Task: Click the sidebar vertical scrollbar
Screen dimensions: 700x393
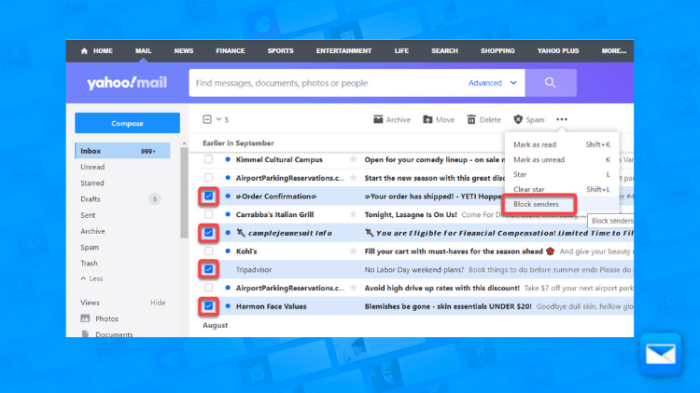Action: click(184, 192)
